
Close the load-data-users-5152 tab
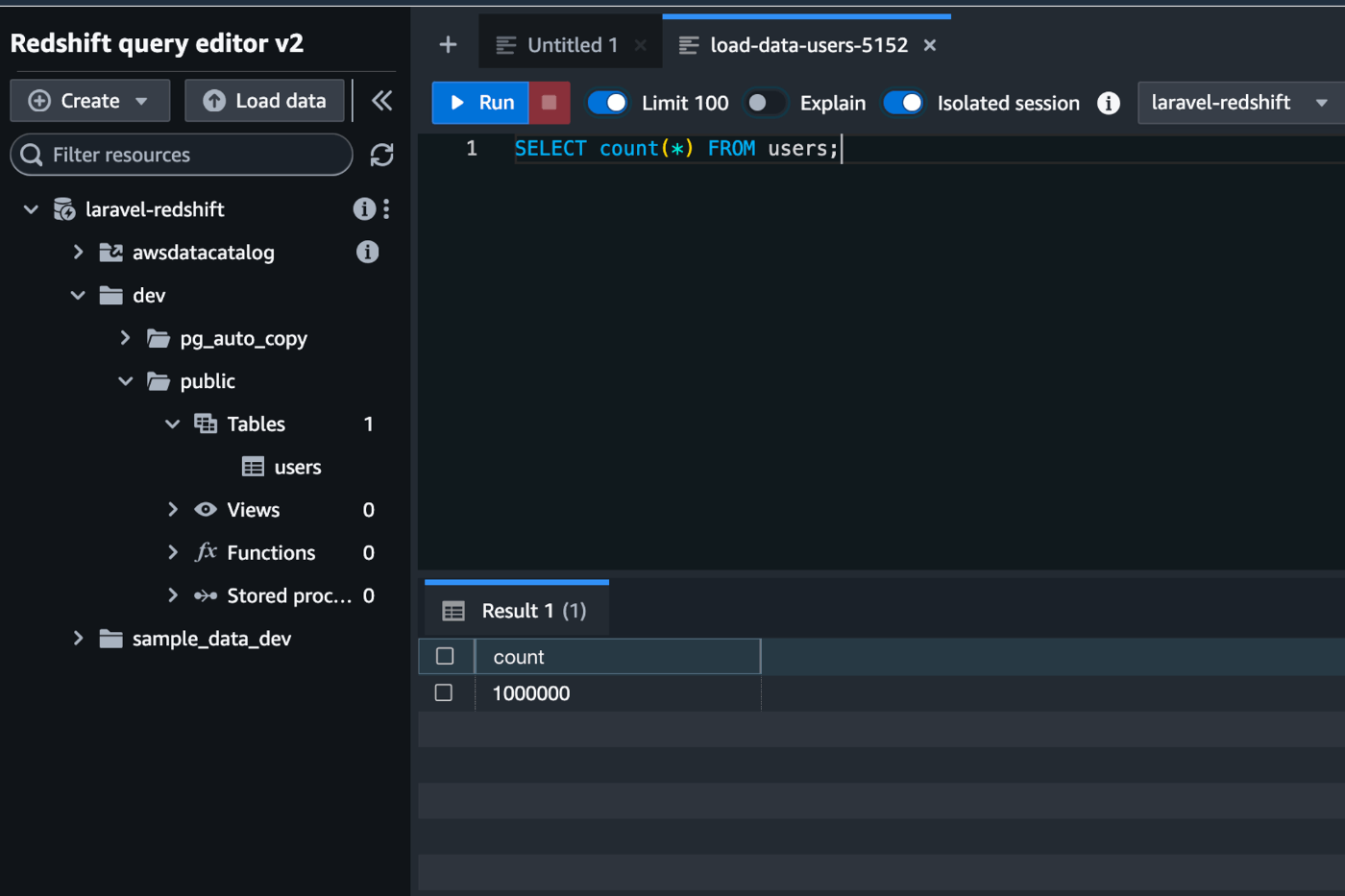930,45
